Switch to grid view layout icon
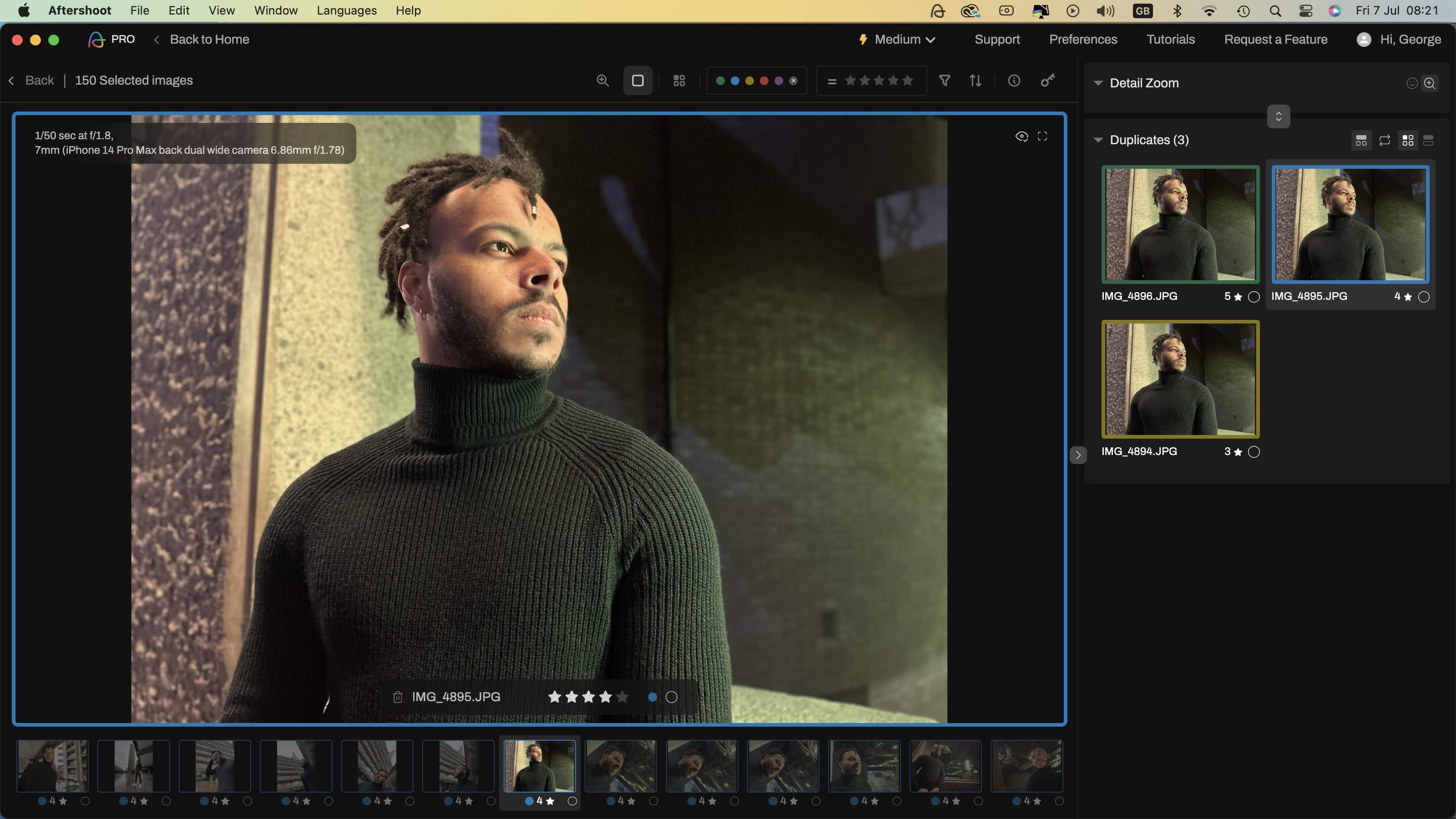1456x819 pixels. point(679,81)
